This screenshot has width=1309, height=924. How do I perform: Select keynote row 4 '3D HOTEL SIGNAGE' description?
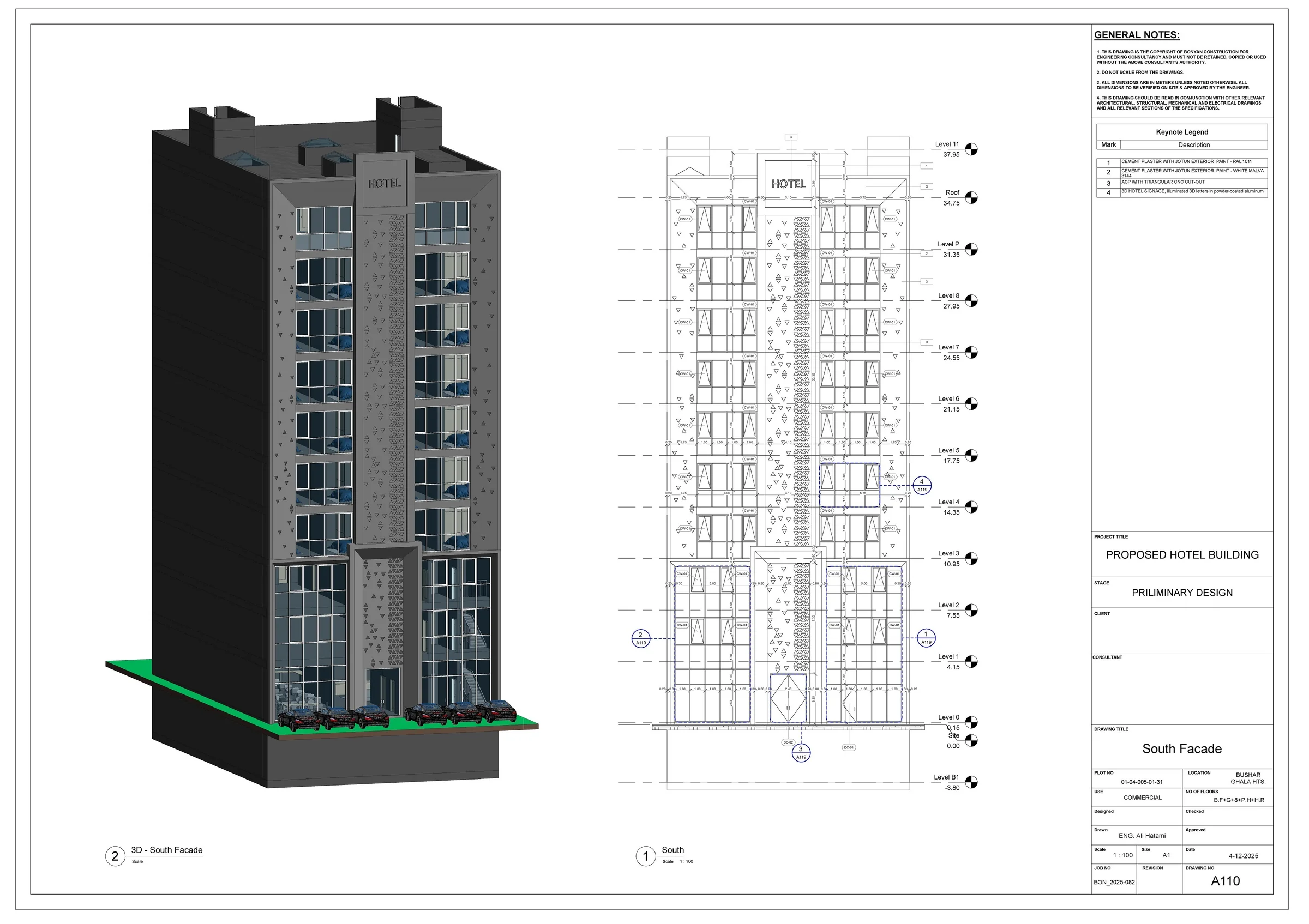1193,191
